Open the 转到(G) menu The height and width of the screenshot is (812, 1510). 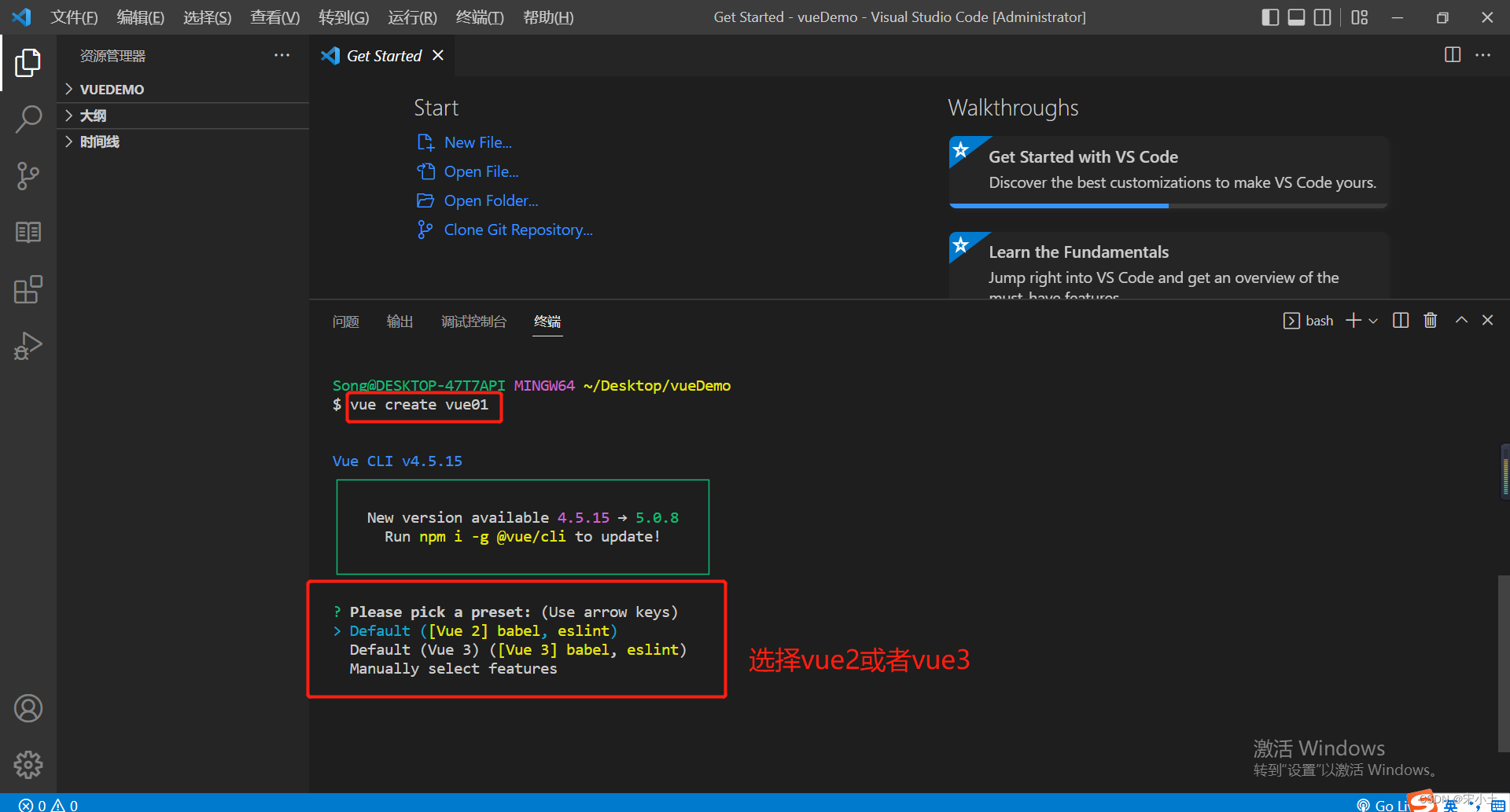344,17
